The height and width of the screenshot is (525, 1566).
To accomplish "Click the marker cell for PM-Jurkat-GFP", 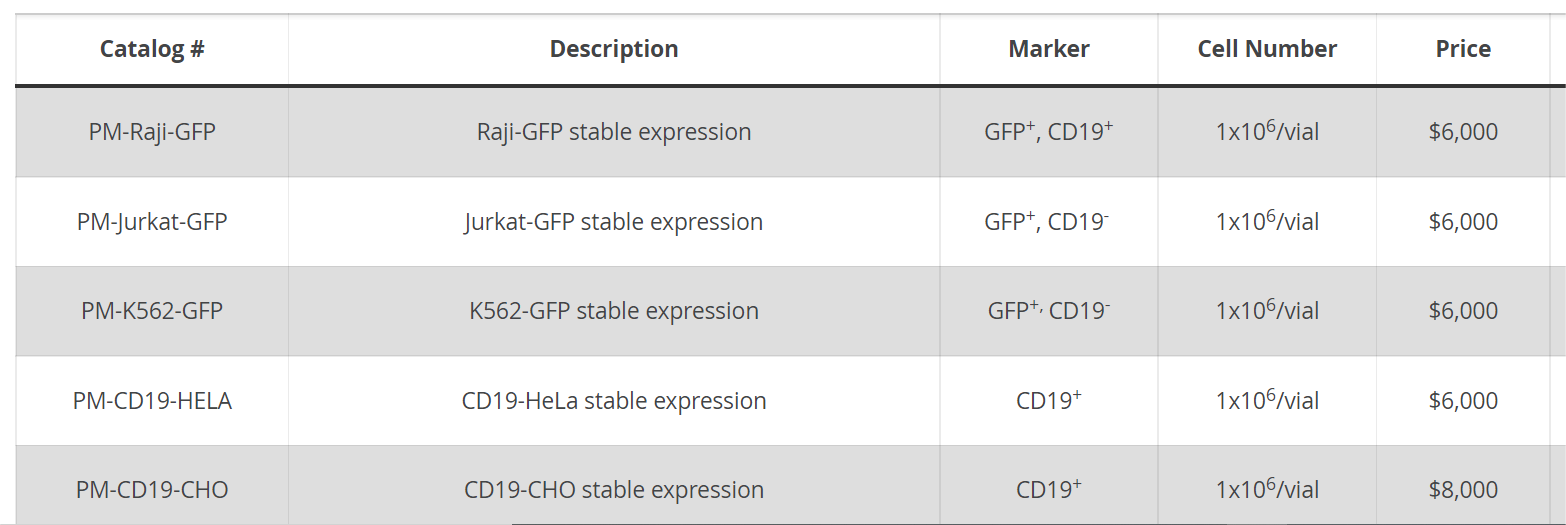I will pos(1047,222).
